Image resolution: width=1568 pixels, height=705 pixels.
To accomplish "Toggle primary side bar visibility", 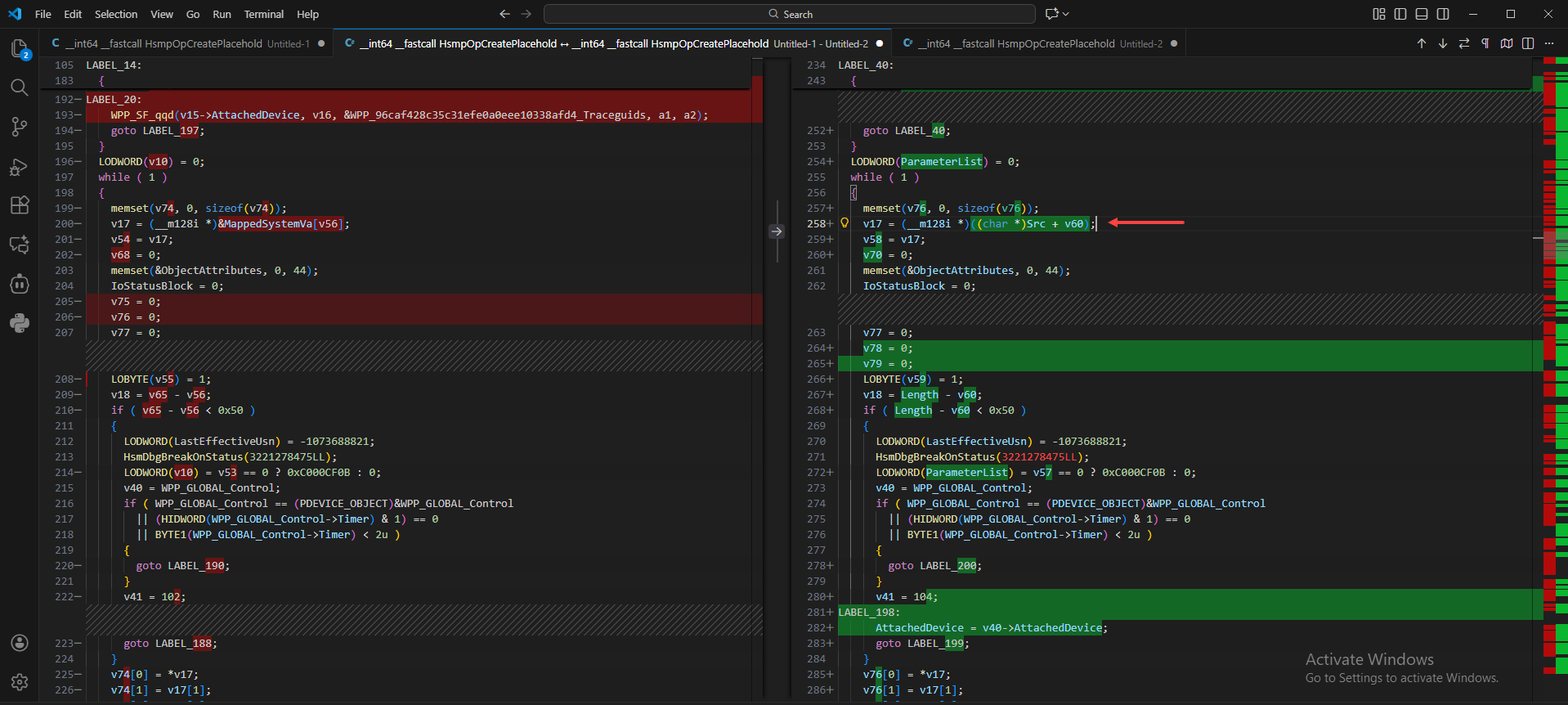I will [x=1400, y=14].
